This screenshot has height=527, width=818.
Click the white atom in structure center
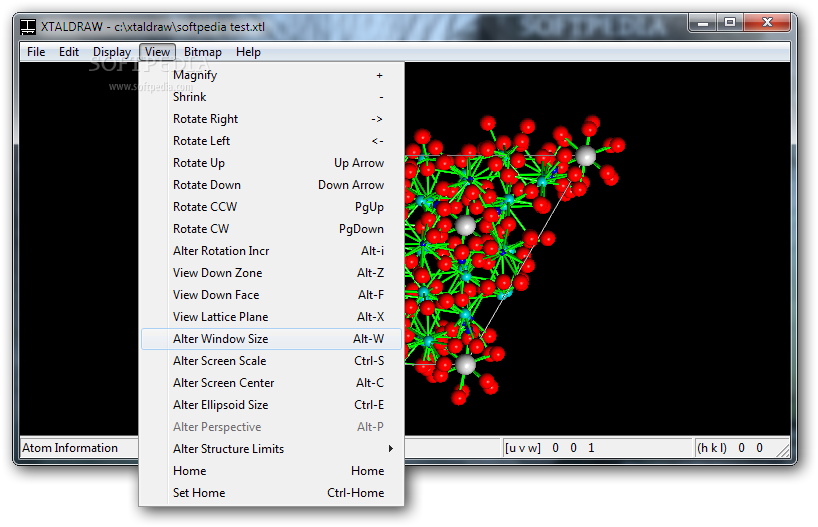(x=465, y=226)
